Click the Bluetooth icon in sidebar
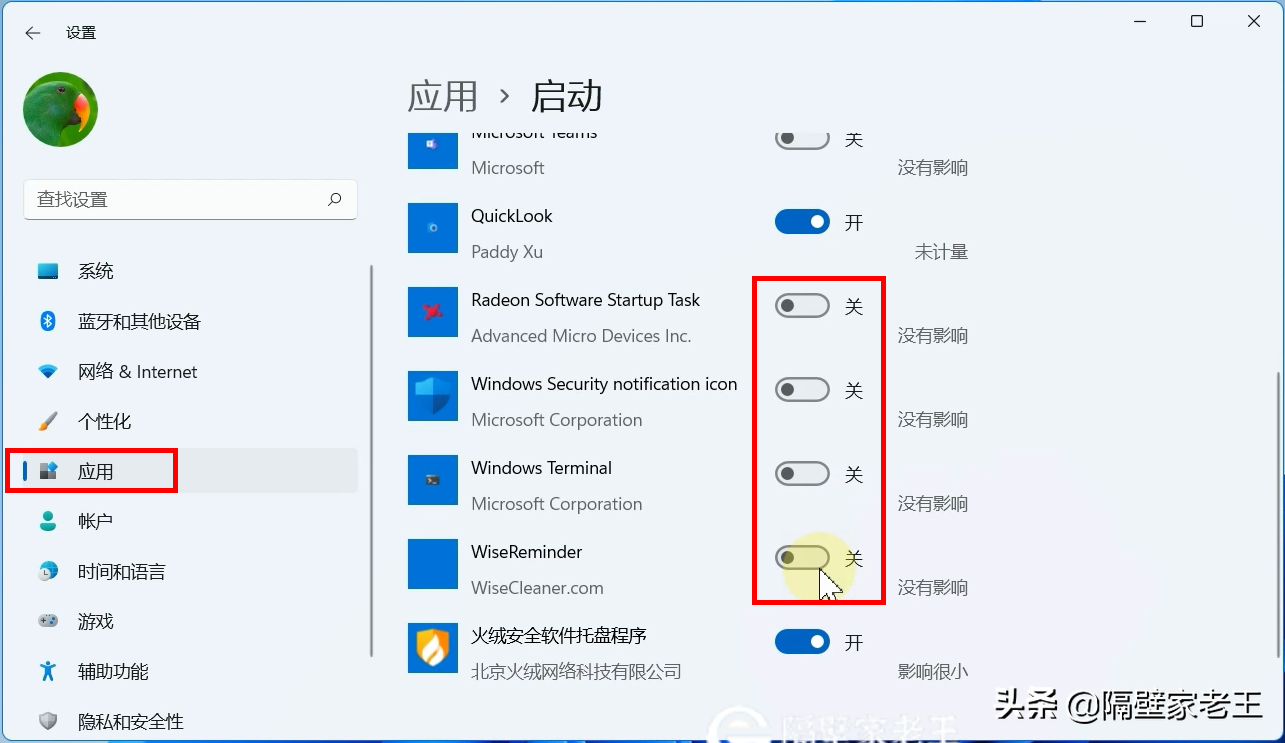 coord(48,321)
